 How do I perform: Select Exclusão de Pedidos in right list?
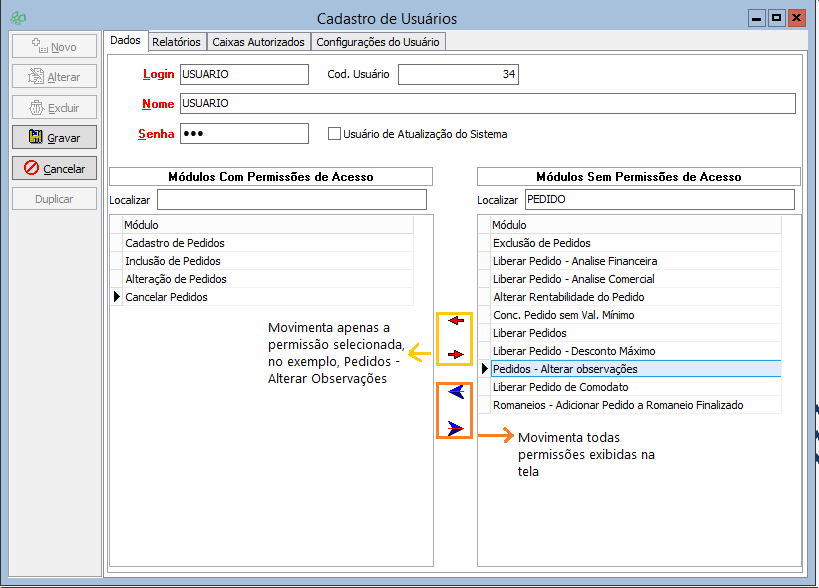(x=541, y=243)
